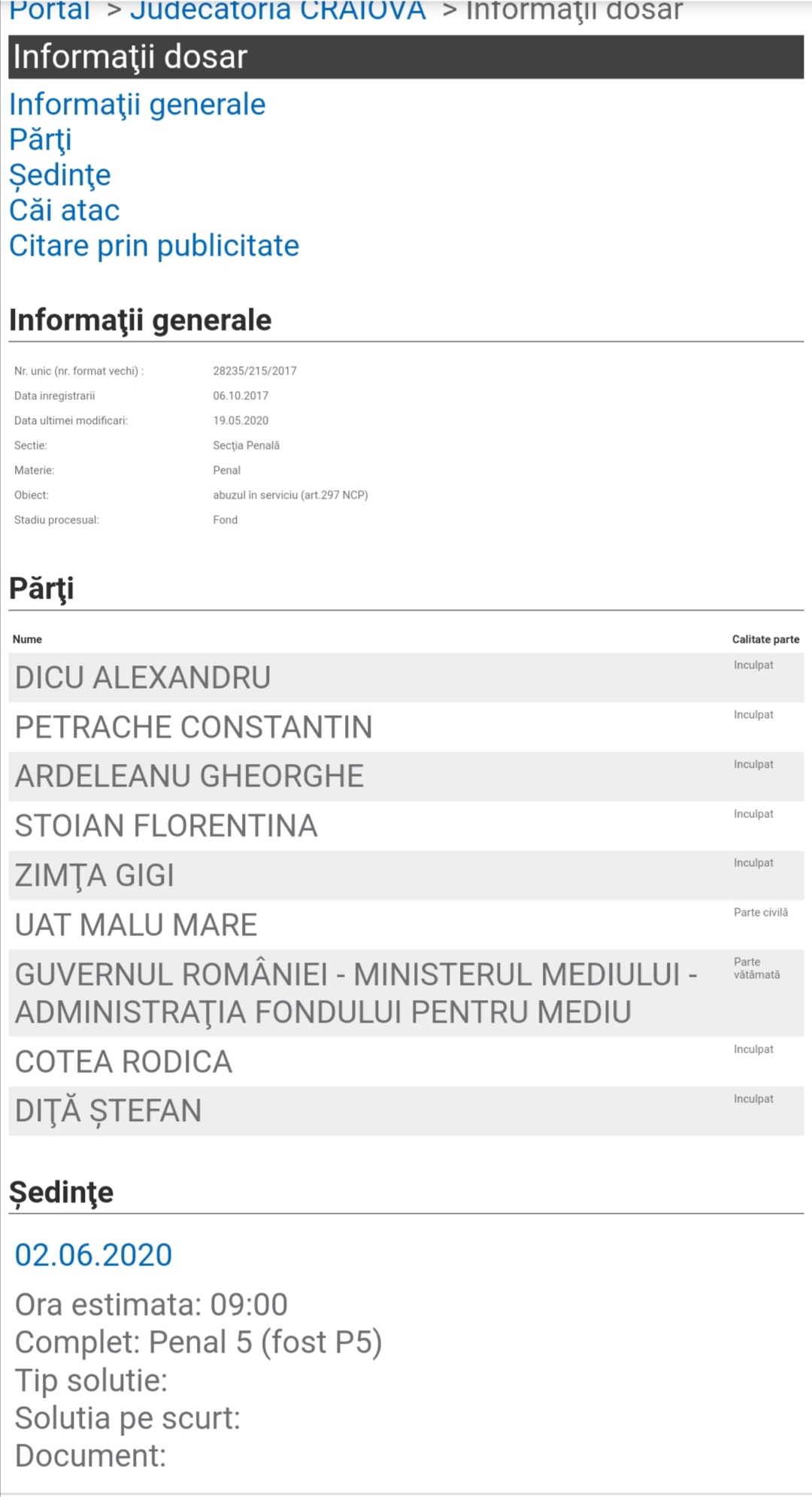Click the Citare prin publicitate link
The height and width of the screenshot is (1497, 812).
click(x=154, y=246)
